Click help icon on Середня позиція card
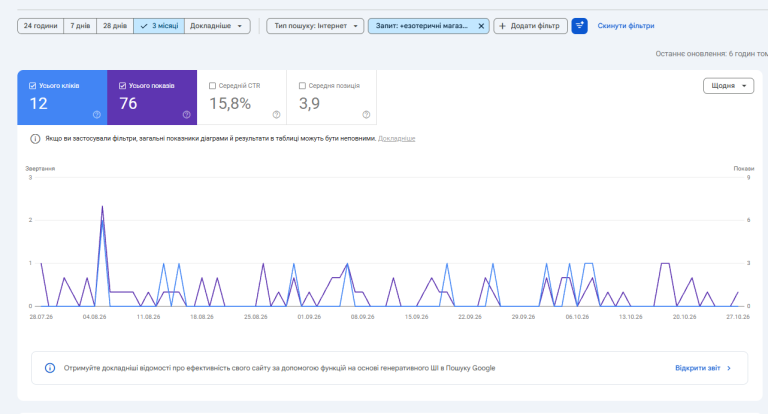768x414 pixels. point(366,115)
